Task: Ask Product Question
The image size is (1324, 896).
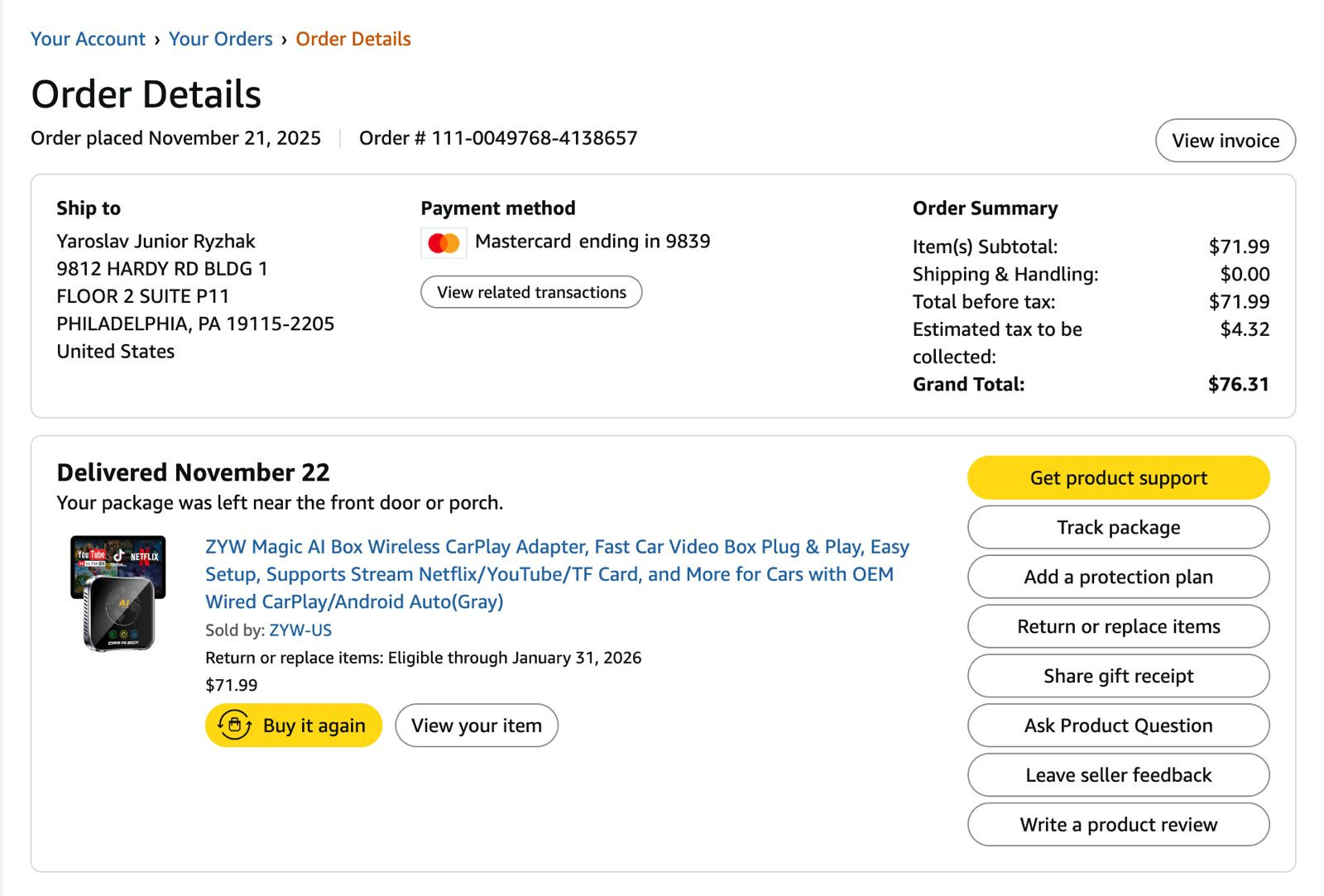Action: 1119,726
